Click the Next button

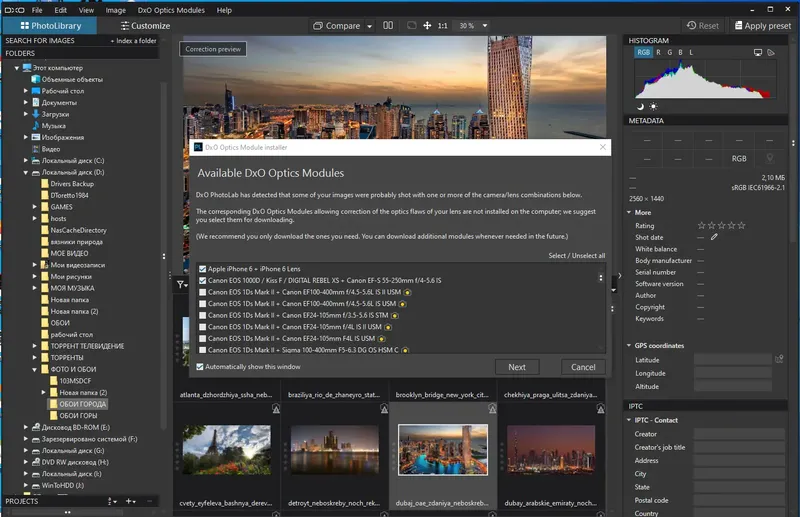click(x=516, y=367)
